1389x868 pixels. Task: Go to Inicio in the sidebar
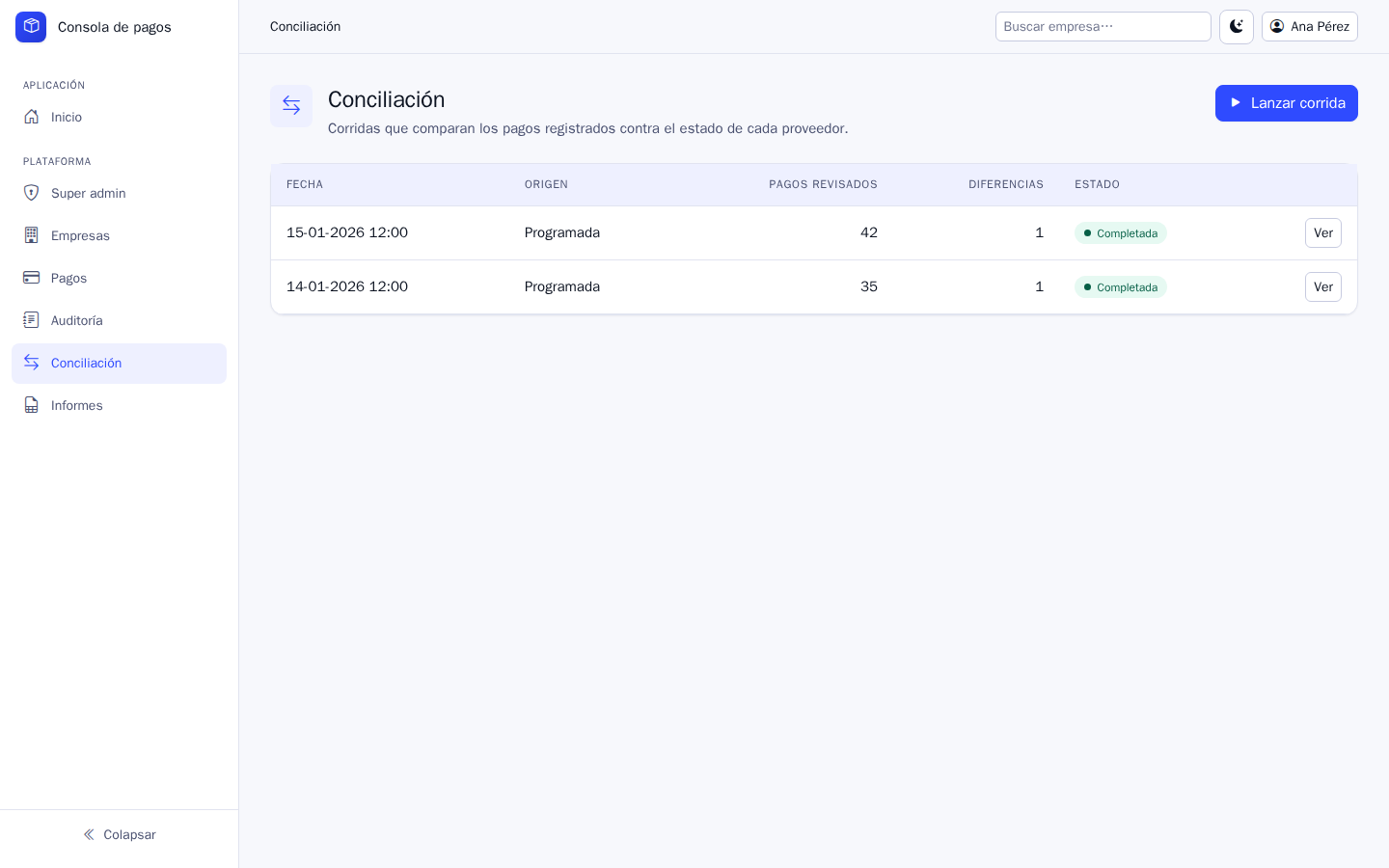coord(120,117)
